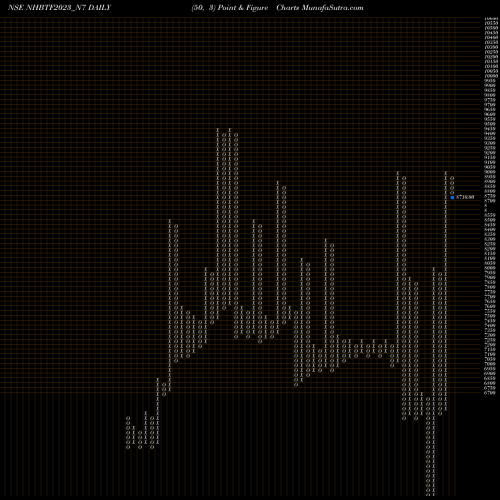Click the "NSE NHBTF2023_N7 DAILY" chart title
Screen dimensions: 500x500
[59, 8]
